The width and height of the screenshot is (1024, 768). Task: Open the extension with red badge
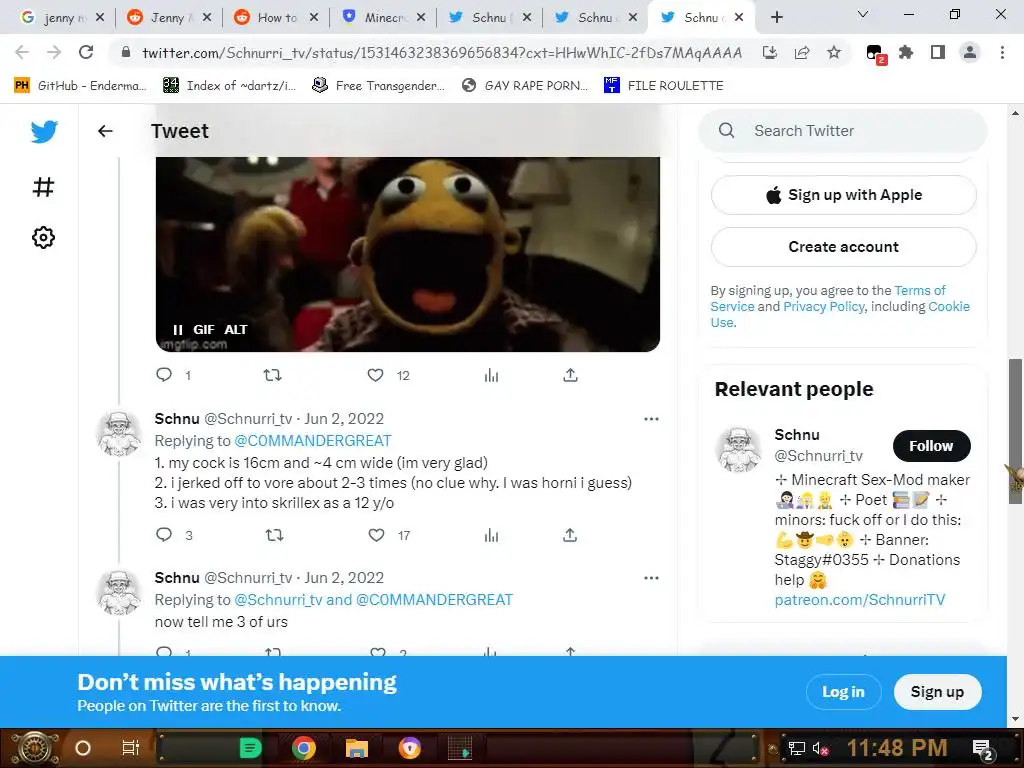[874, 54]
